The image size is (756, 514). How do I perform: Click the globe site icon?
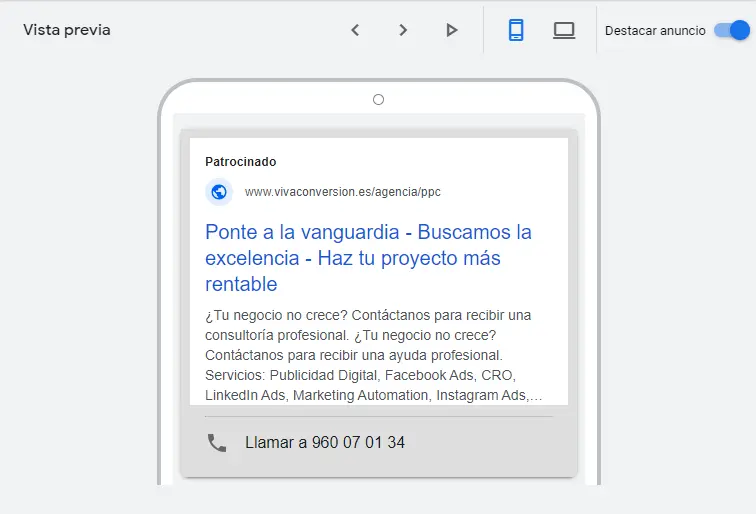click(x=219, y=192)
